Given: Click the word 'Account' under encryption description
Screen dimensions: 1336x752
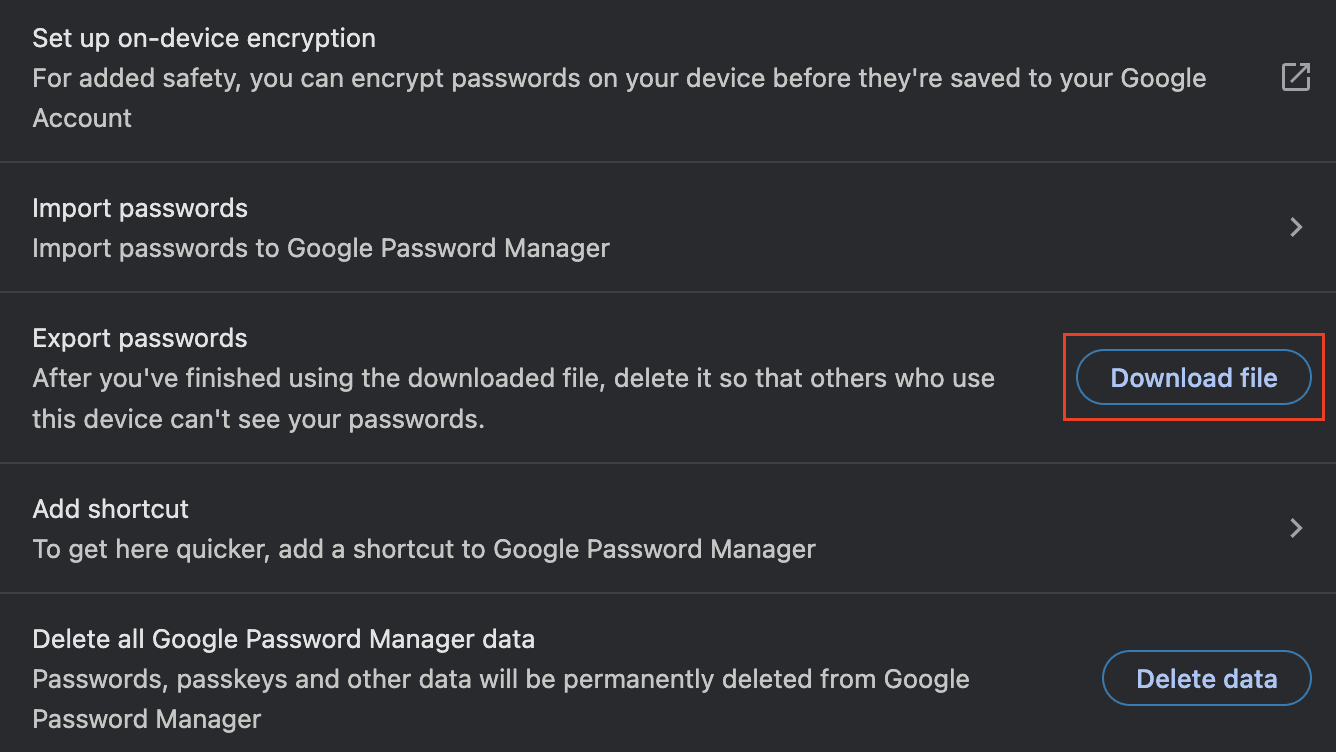Looking at the screenshot, I should point(82,118).
